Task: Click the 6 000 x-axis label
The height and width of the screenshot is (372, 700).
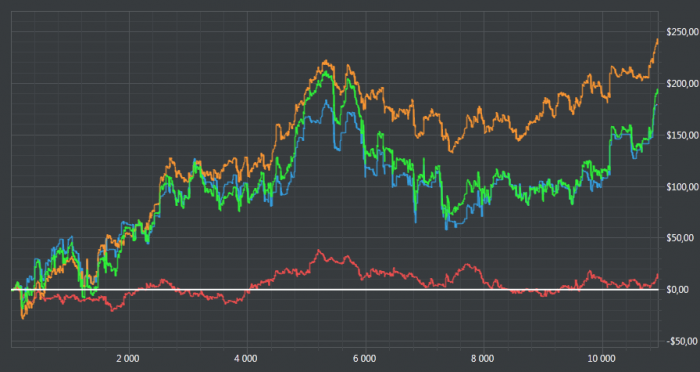Action: [364, 359]
